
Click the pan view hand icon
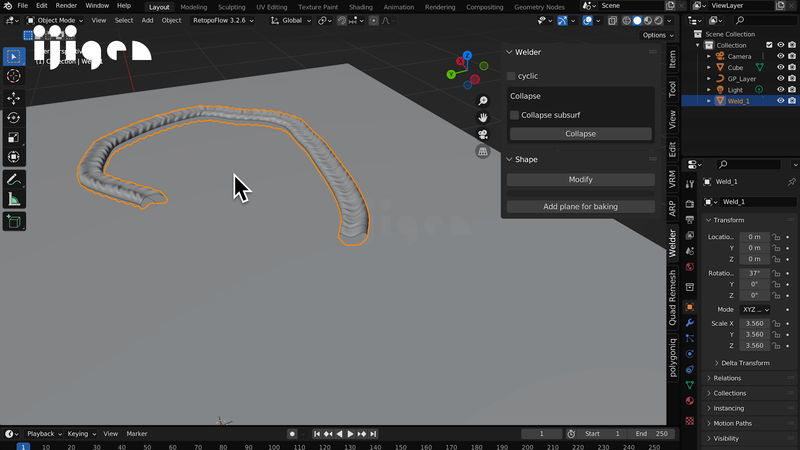tap(483, 117)
